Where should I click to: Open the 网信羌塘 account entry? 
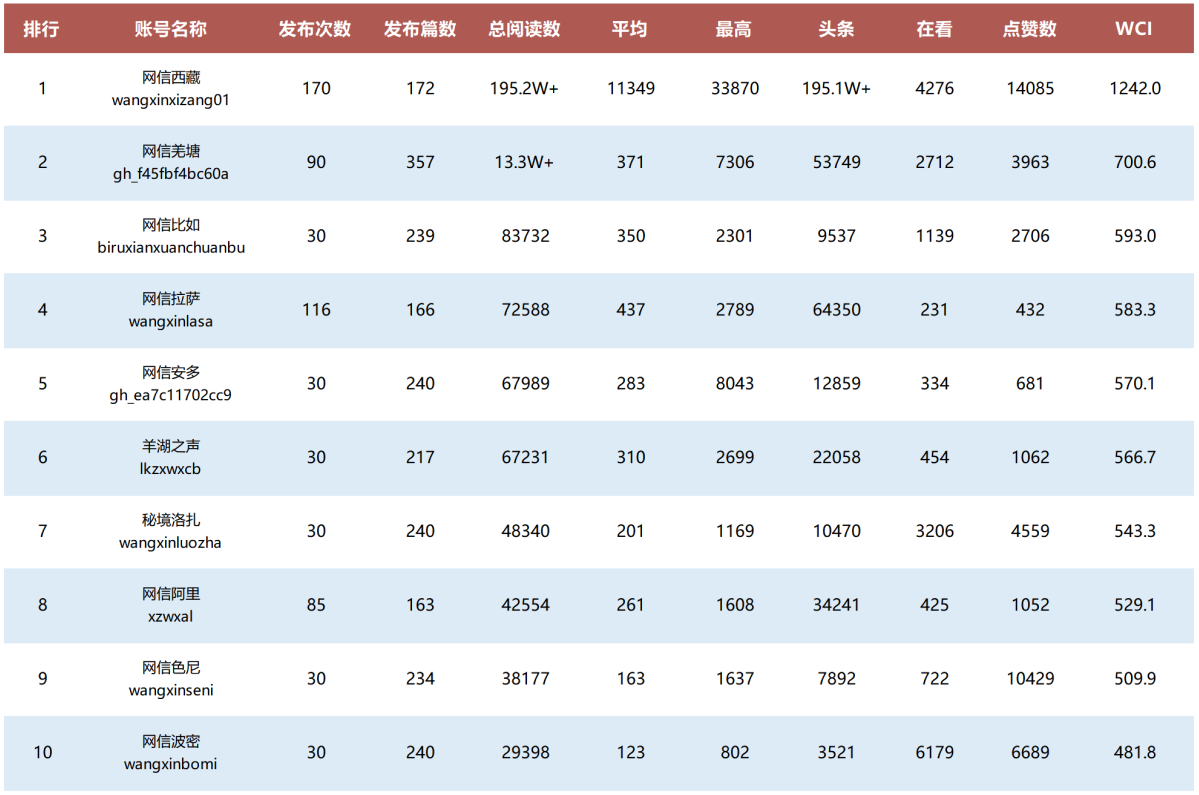171,162
